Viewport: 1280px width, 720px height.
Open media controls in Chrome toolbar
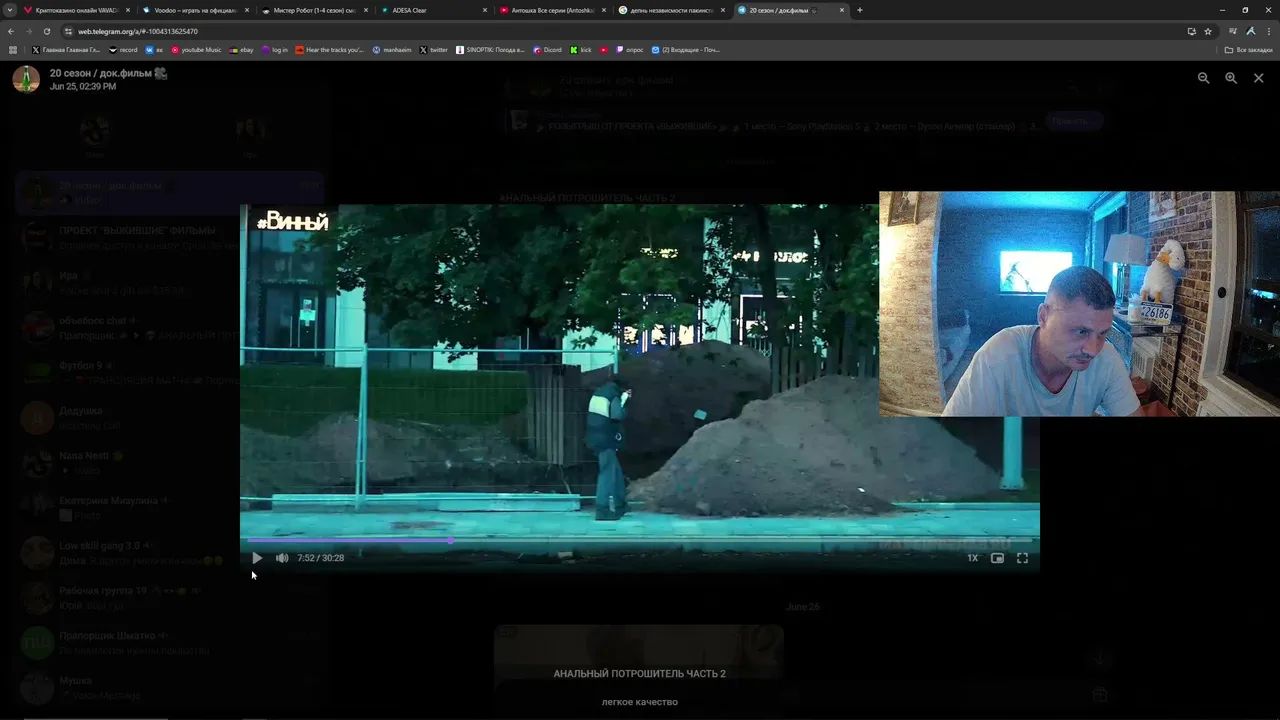pyautogui.click(x=1233, y=31)
